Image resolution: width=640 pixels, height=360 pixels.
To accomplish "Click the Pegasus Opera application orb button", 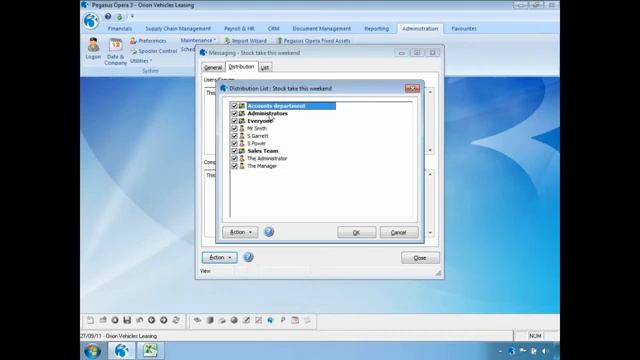I will tap(91, 21).
